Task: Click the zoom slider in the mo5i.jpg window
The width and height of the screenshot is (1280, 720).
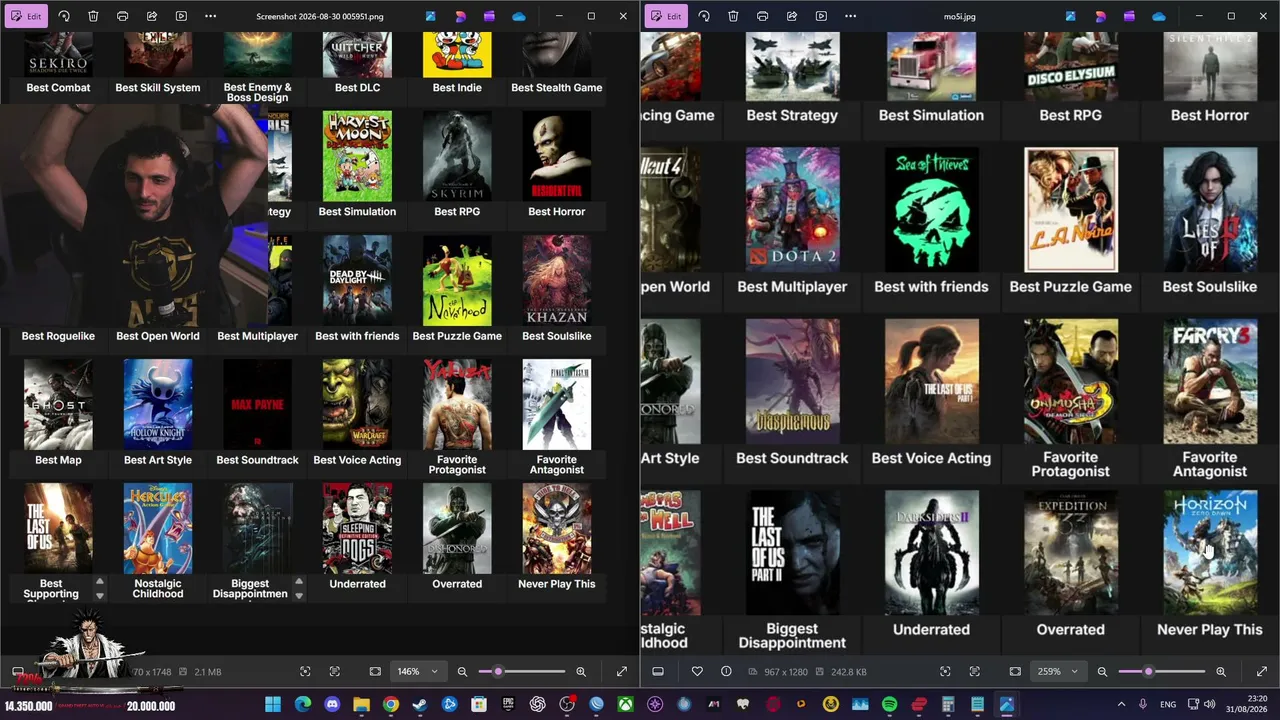Action: pyautogui.click(x=1162, y=672)
